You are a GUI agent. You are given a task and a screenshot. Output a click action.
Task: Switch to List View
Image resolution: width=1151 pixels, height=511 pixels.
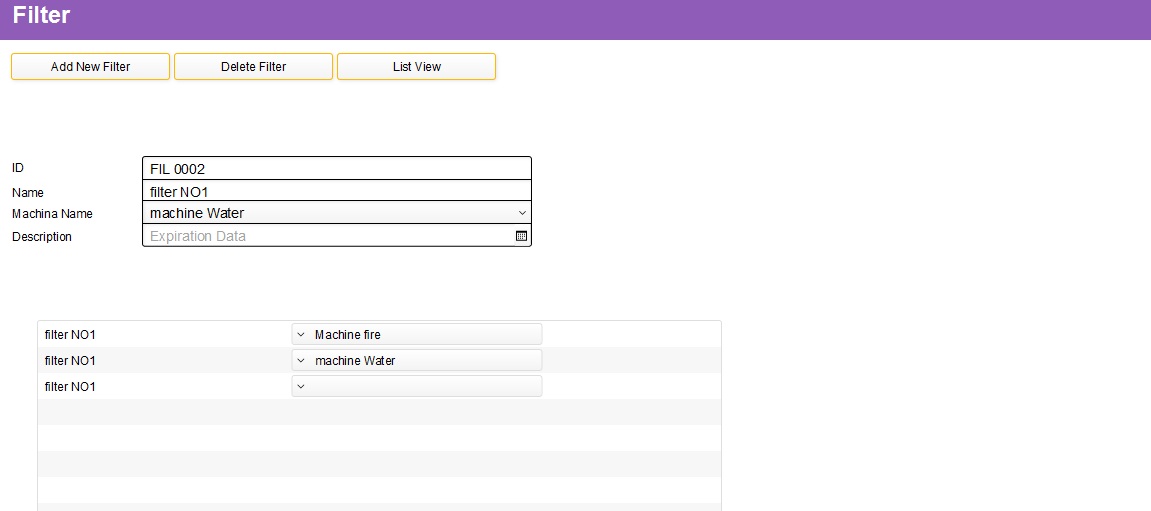416,66
